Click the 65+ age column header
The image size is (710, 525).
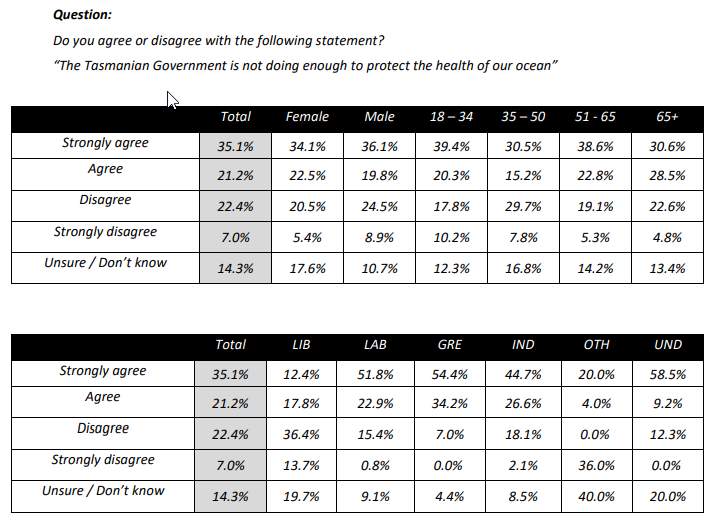667,117
